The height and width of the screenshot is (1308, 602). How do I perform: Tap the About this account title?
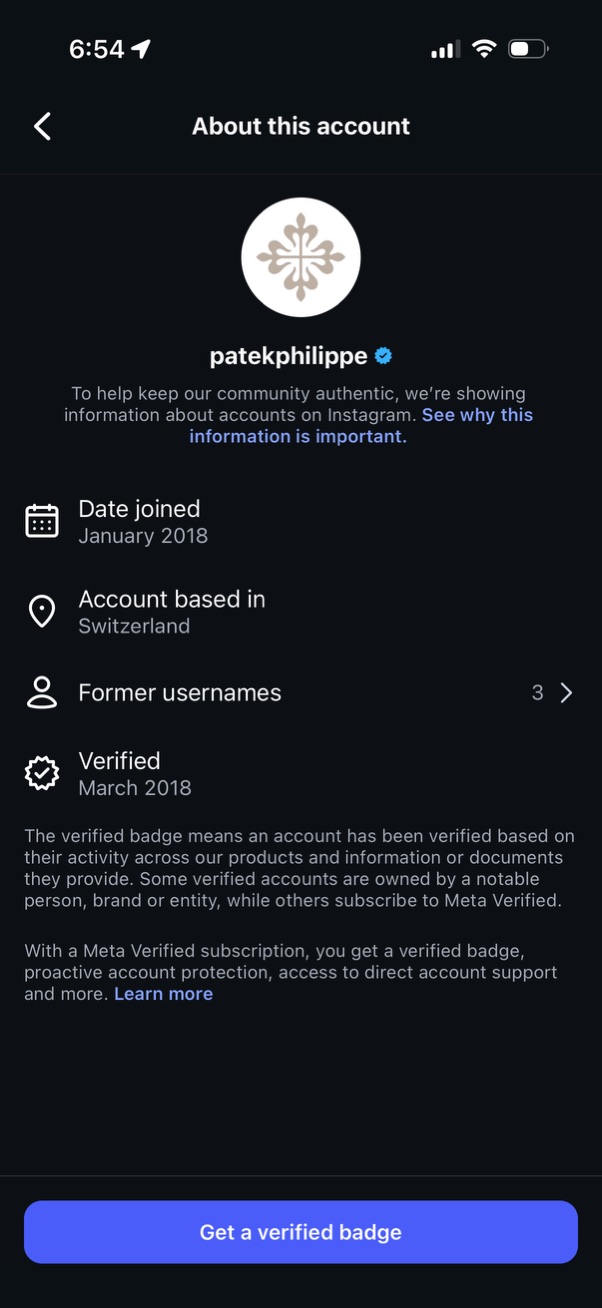coord(301,126)
